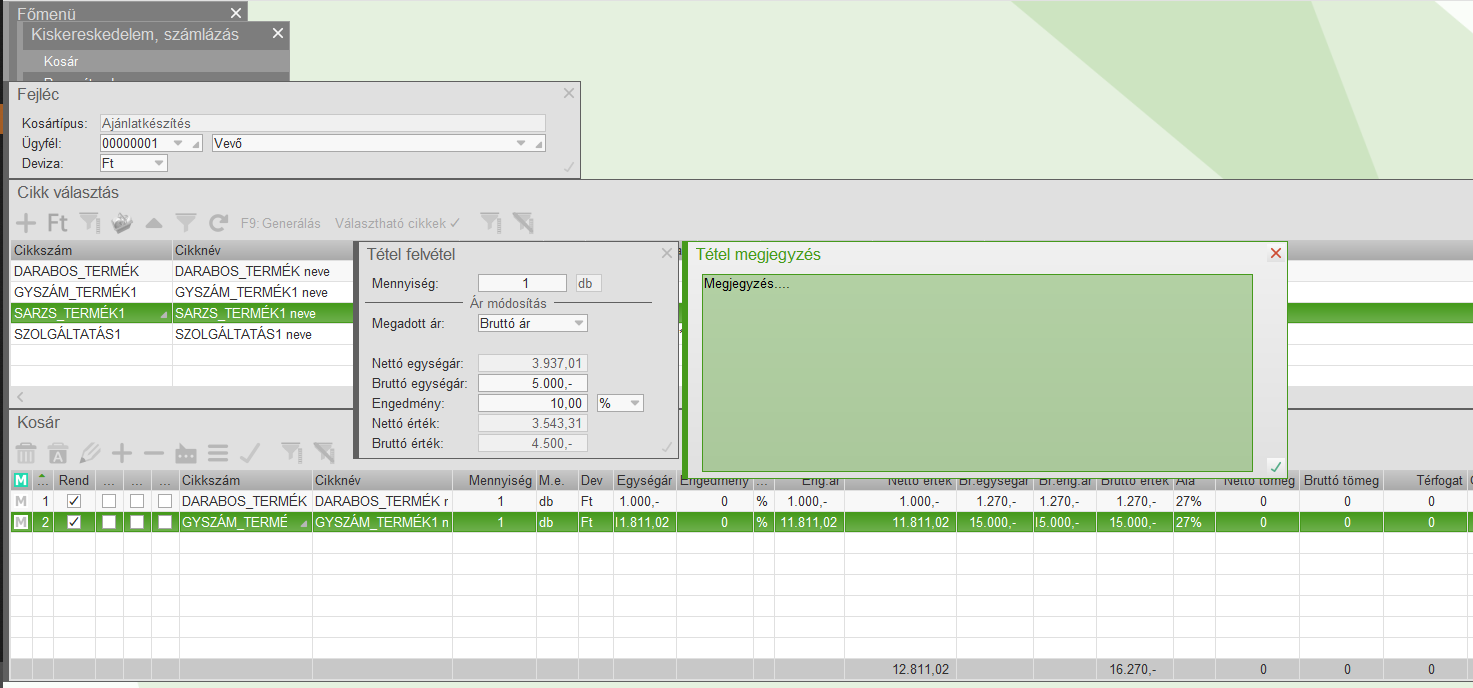Select SZOLGÁLTATÁS1 row in Cikk választás list
This screenshot has width=1473, height=688.
click(180, 334)
